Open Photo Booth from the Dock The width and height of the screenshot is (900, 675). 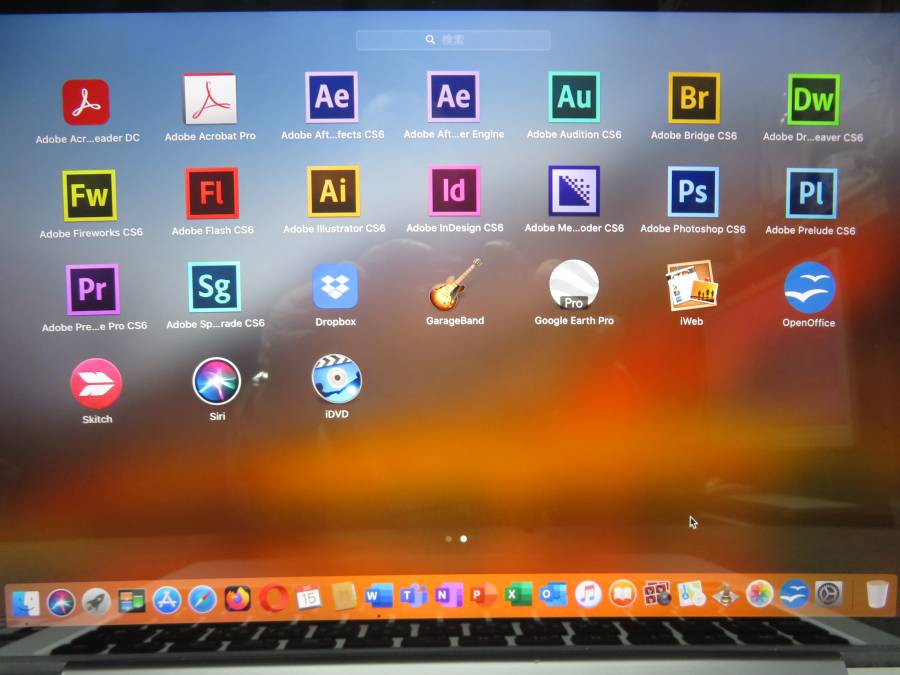pos(657,593)
